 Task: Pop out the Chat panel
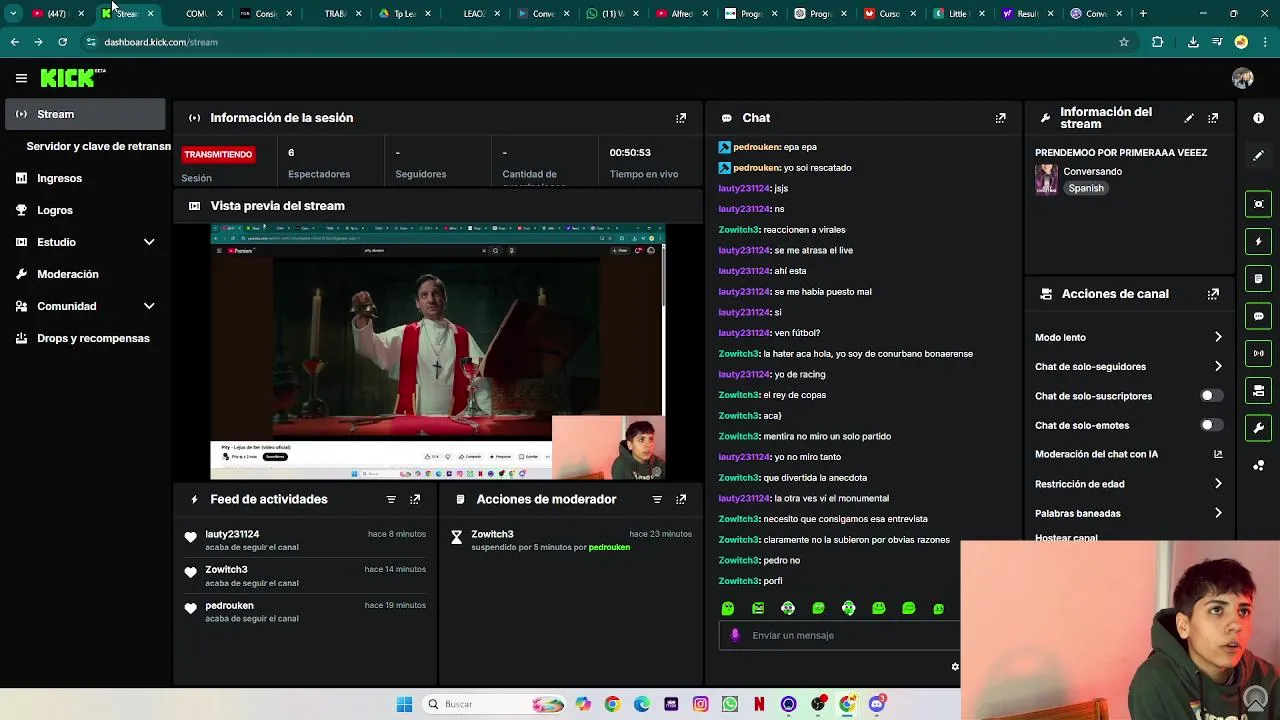click(1000, 118)
